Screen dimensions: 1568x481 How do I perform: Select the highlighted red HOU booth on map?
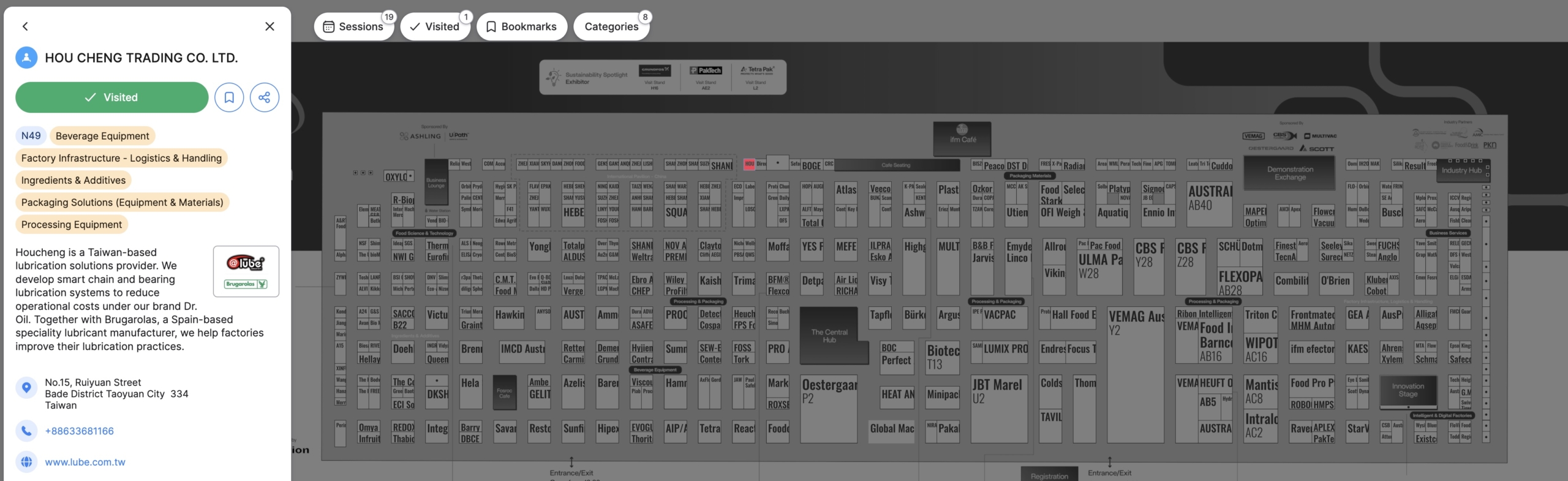[x=749, y=164]
